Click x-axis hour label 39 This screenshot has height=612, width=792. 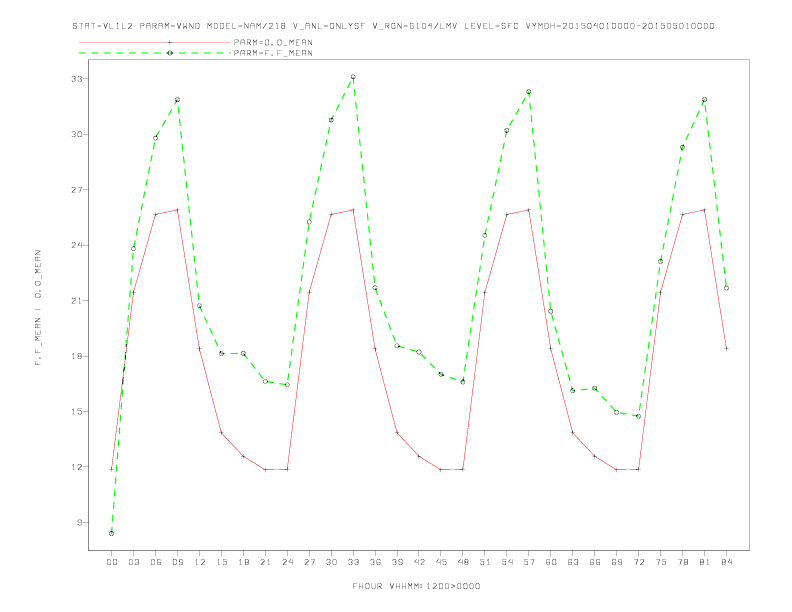397,562
